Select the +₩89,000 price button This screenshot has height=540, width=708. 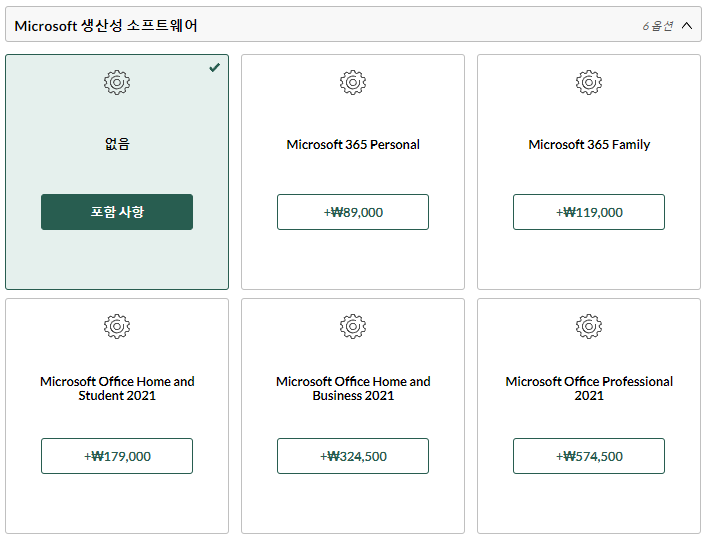(353, 212)
